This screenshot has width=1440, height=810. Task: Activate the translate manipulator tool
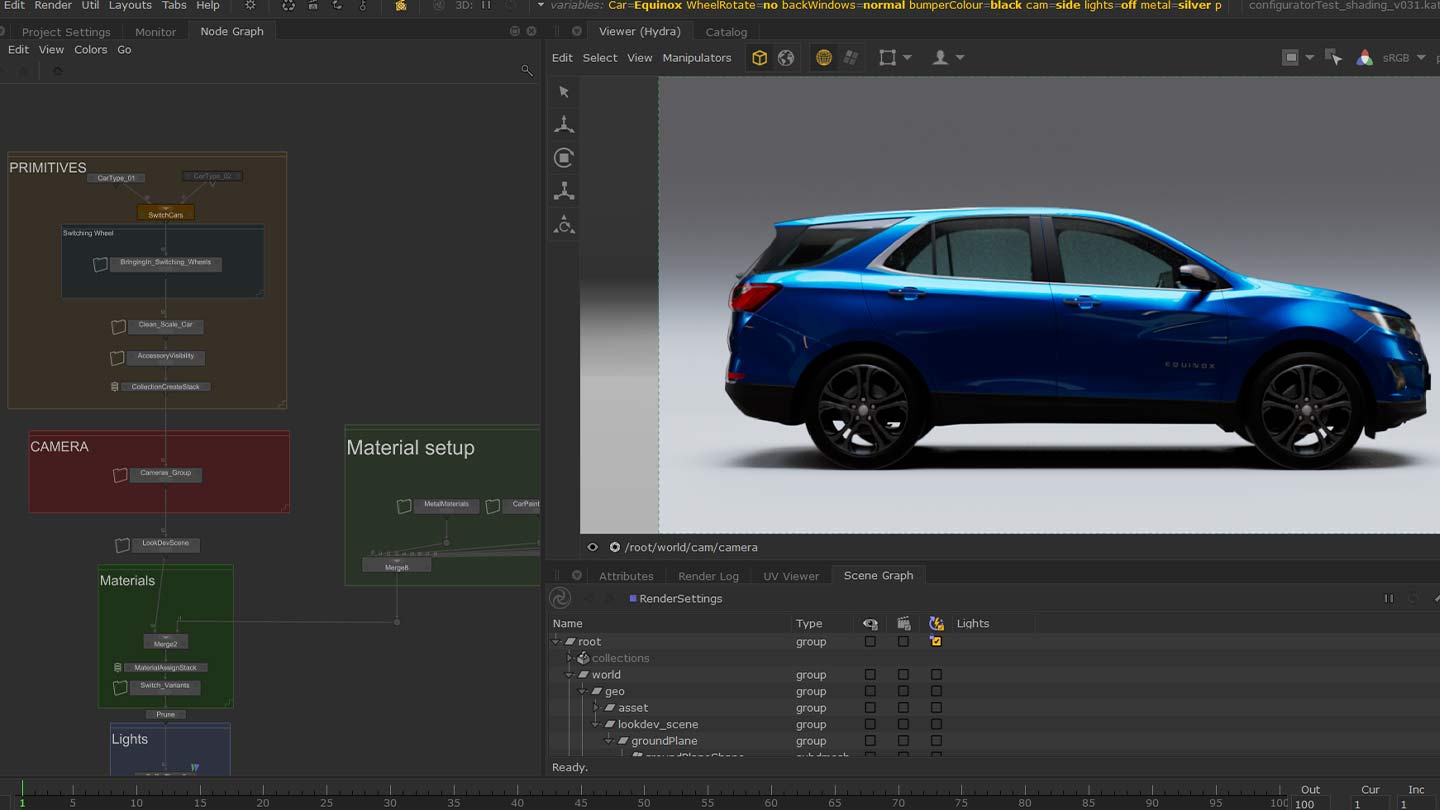point(564,125)
